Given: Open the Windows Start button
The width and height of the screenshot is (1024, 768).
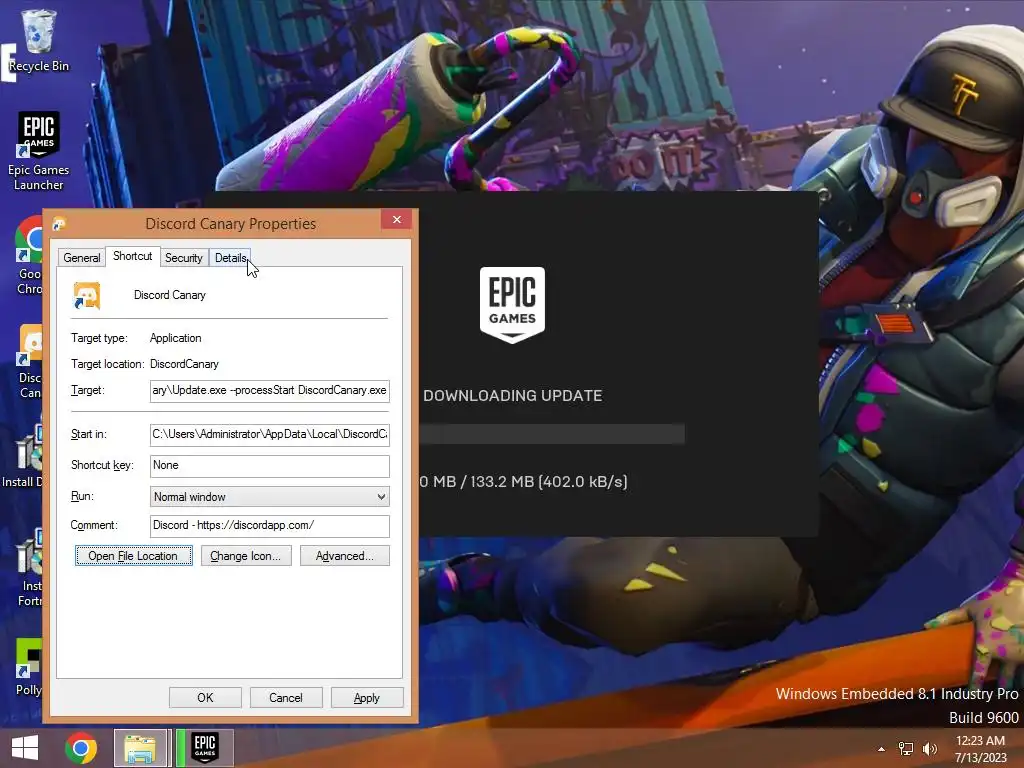Looking at the screenshot, I should (x=25, y=748).
